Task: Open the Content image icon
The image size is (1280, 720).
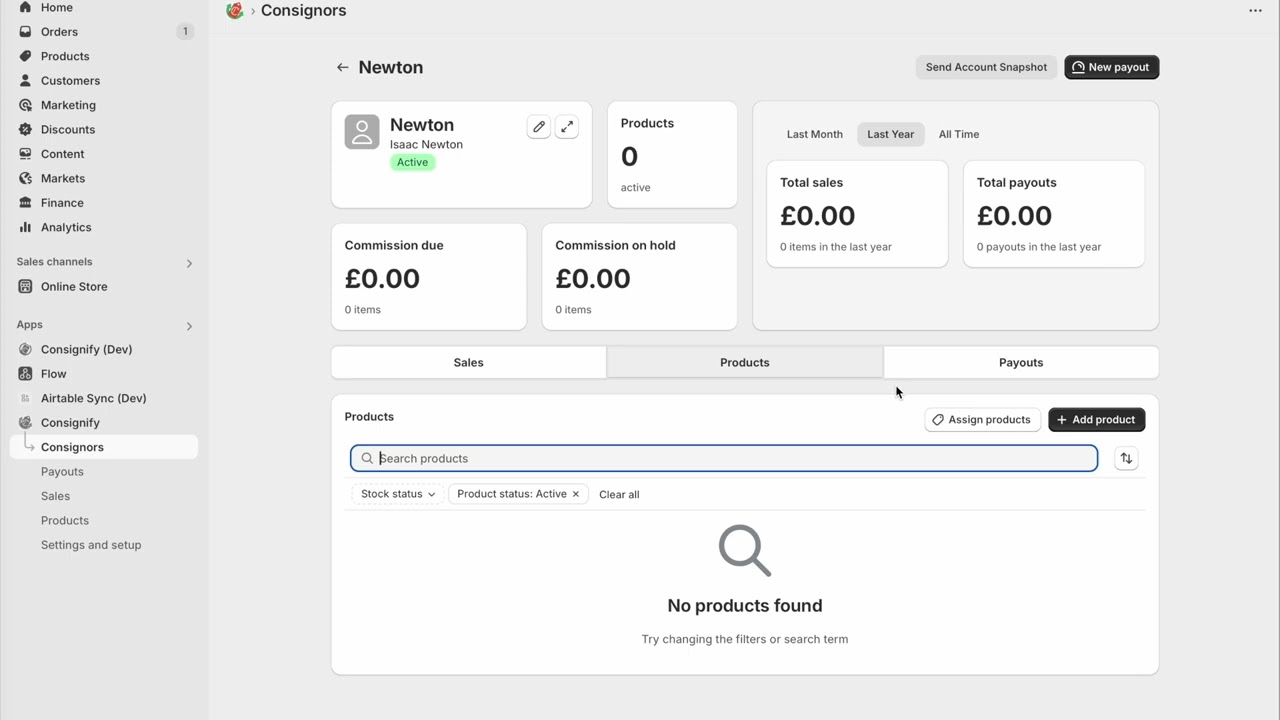Action: pyautogui.click(x=25, y=154)
